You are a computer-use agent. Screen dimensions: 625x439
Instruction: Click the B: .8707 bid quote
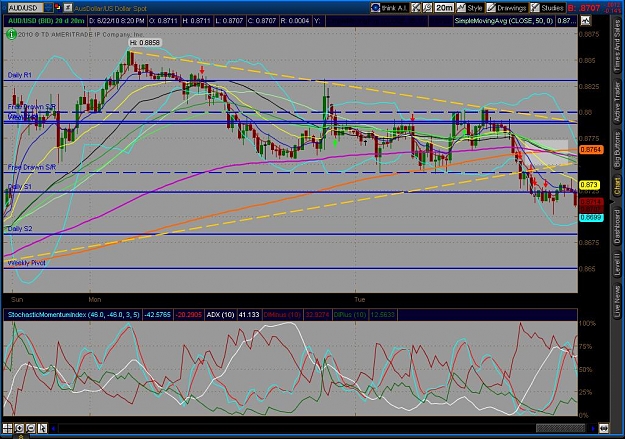coord(584,8)
